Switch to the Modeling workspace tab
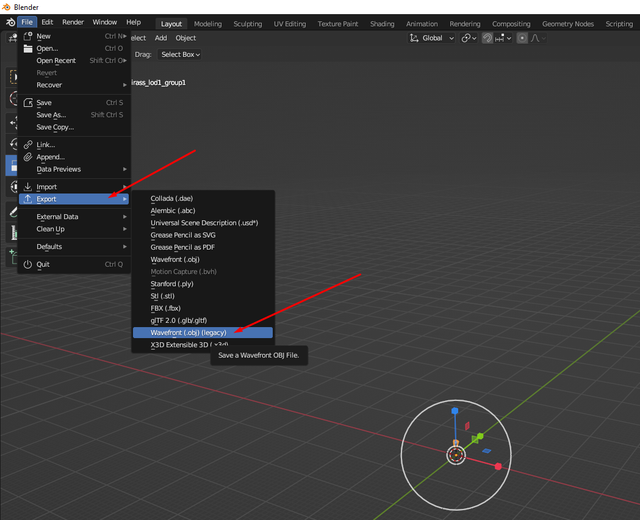This screenshot has width=640, height=520. point(208,24)
